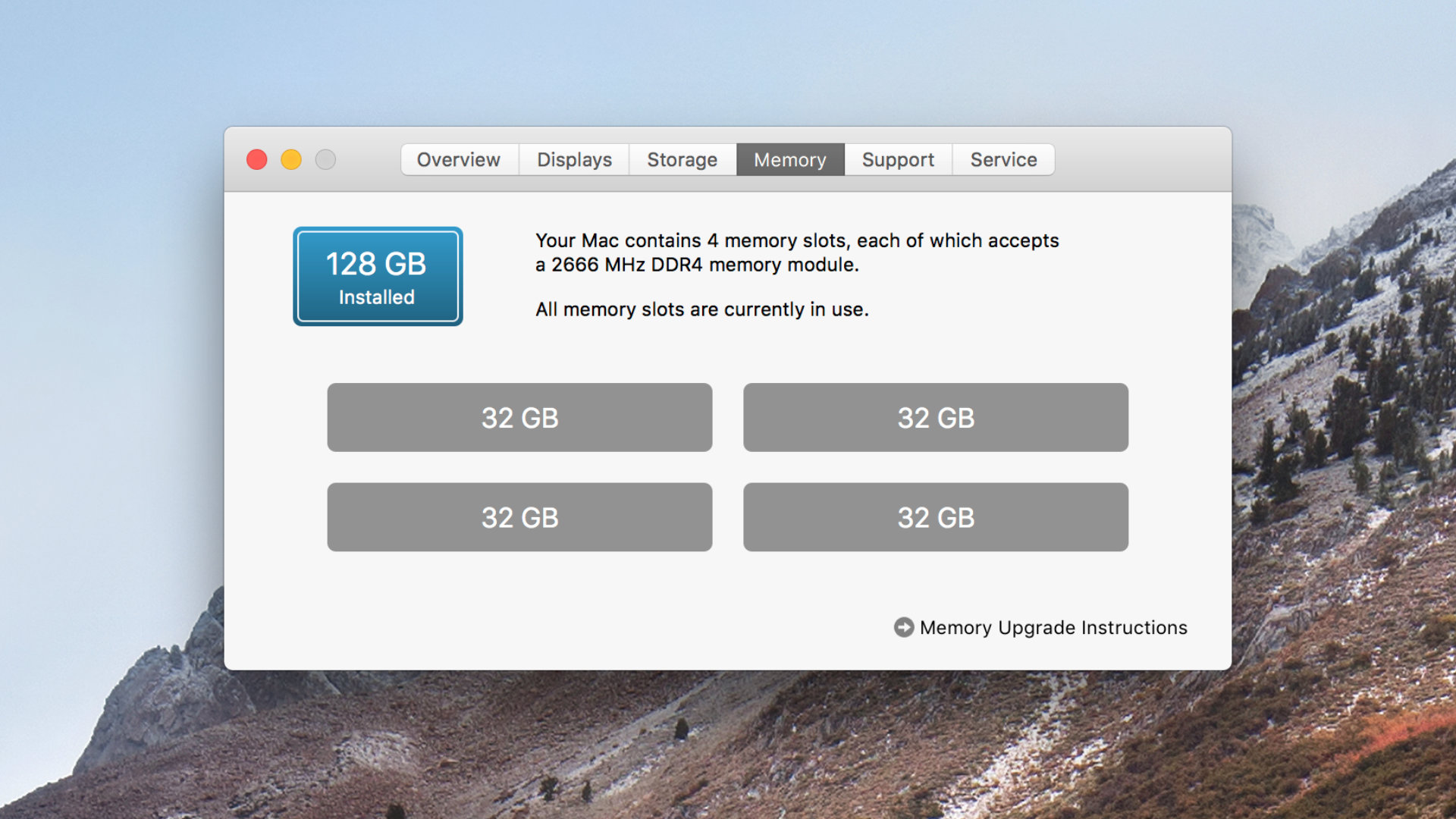Open the Displays tab
Viewport: 1456px width, 819px height.
click(574, 160)
